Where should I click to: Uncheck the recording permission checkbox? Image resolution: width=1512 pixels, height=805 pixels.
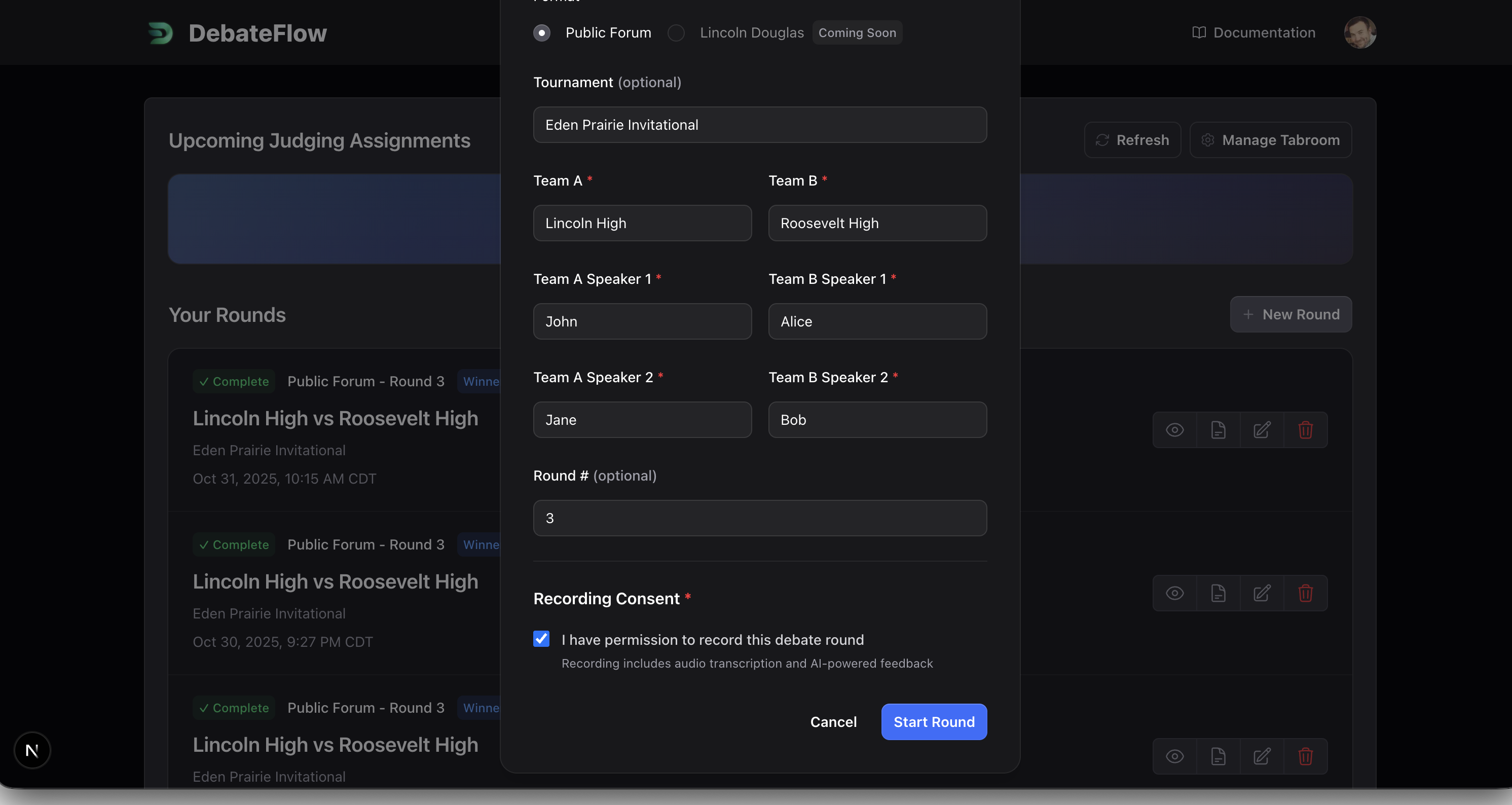click(x=541, y=639)
